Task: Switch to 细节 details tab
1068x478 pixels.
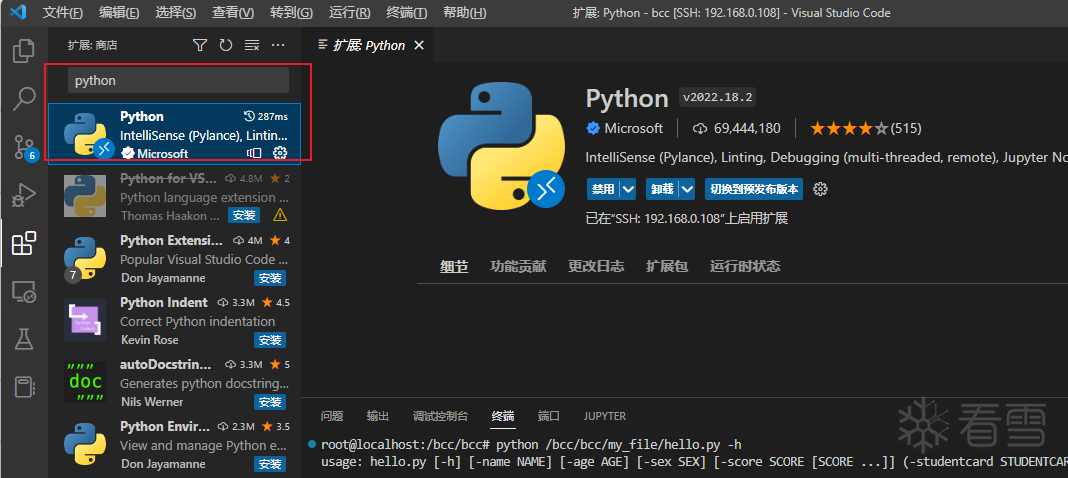Action: pos(454,266)
